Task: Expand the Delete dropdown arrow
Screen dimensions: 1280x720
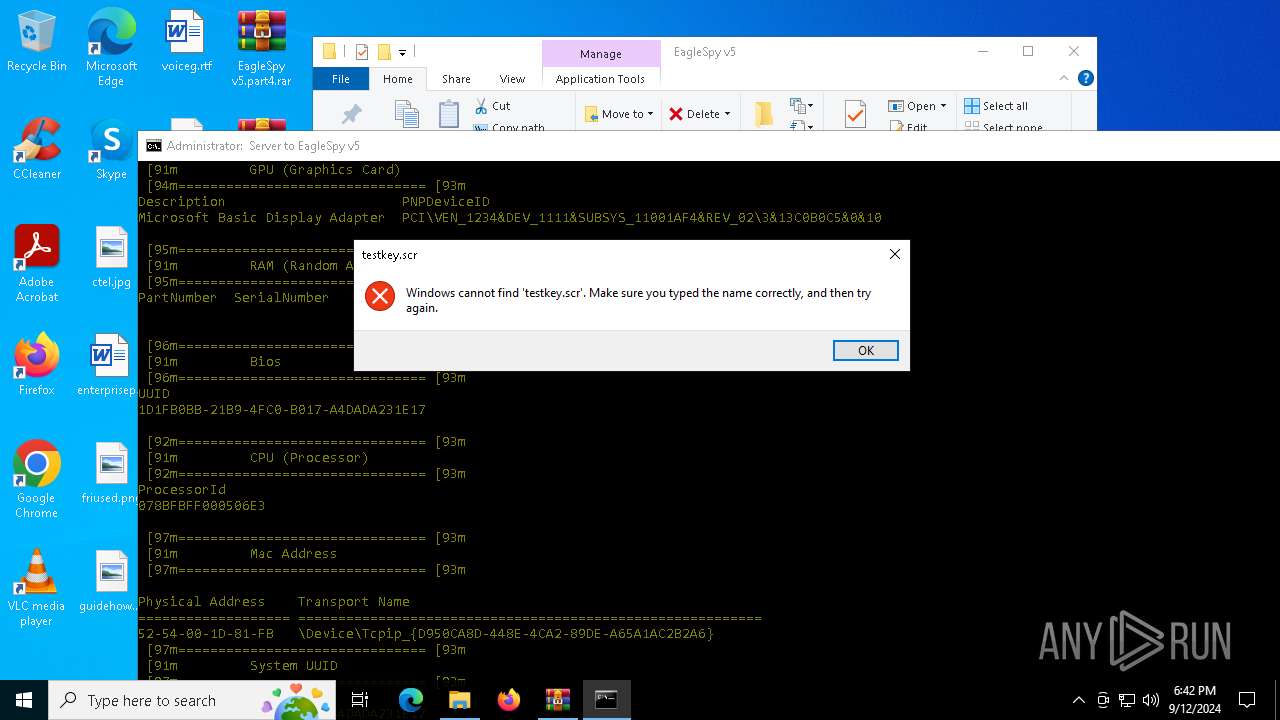Action: (x=727, y=114)
